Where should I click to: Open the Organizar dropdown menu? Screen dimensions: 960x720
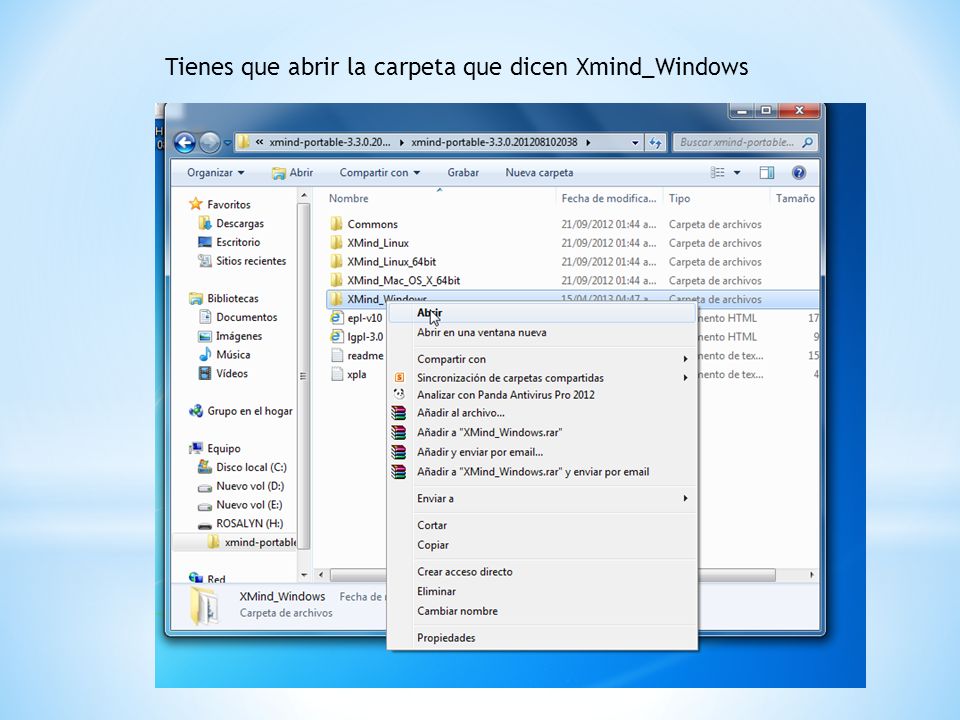point(216,173)
